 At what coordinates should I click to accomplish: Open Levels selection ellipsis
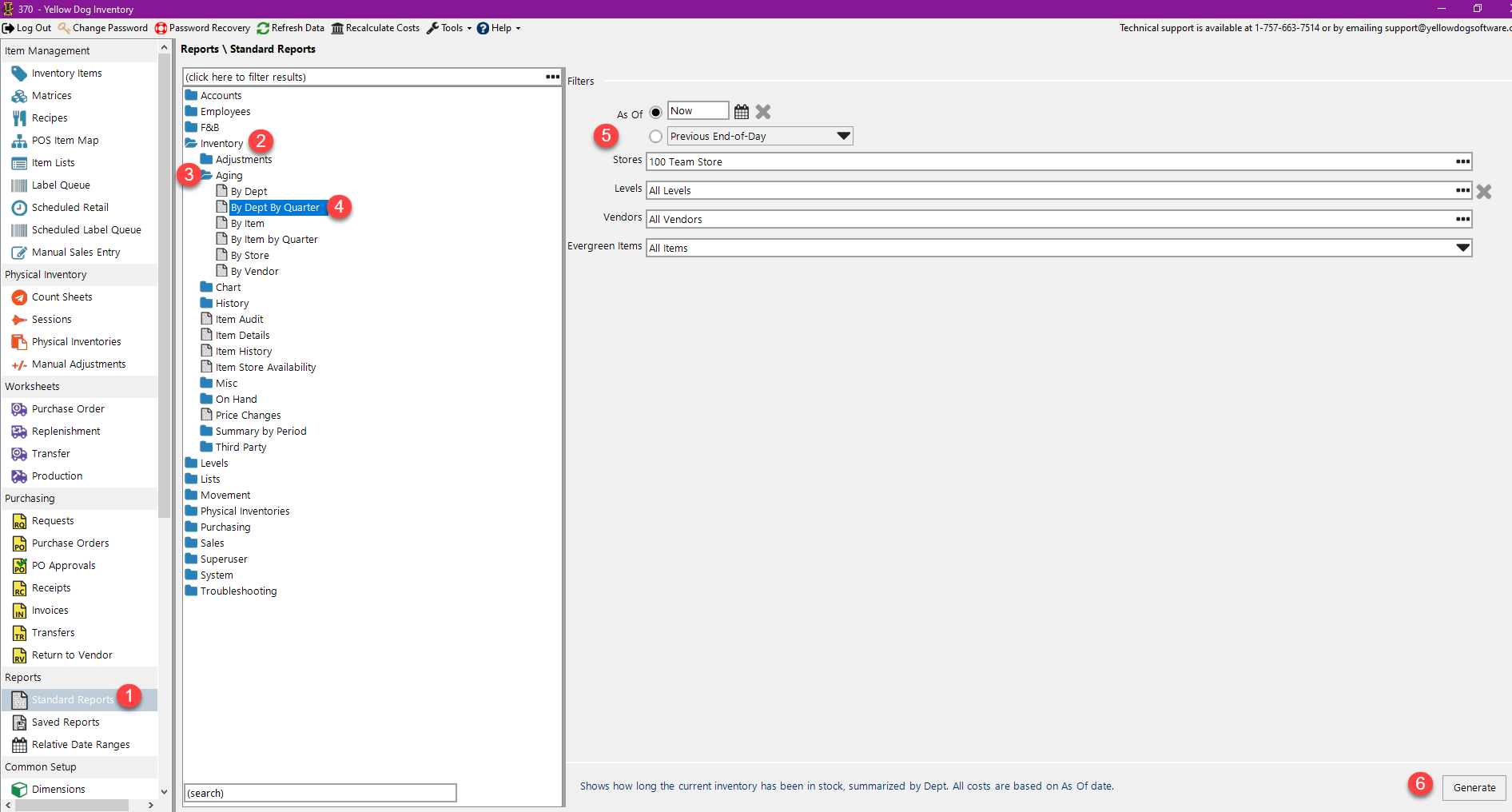click(1462, 190)
